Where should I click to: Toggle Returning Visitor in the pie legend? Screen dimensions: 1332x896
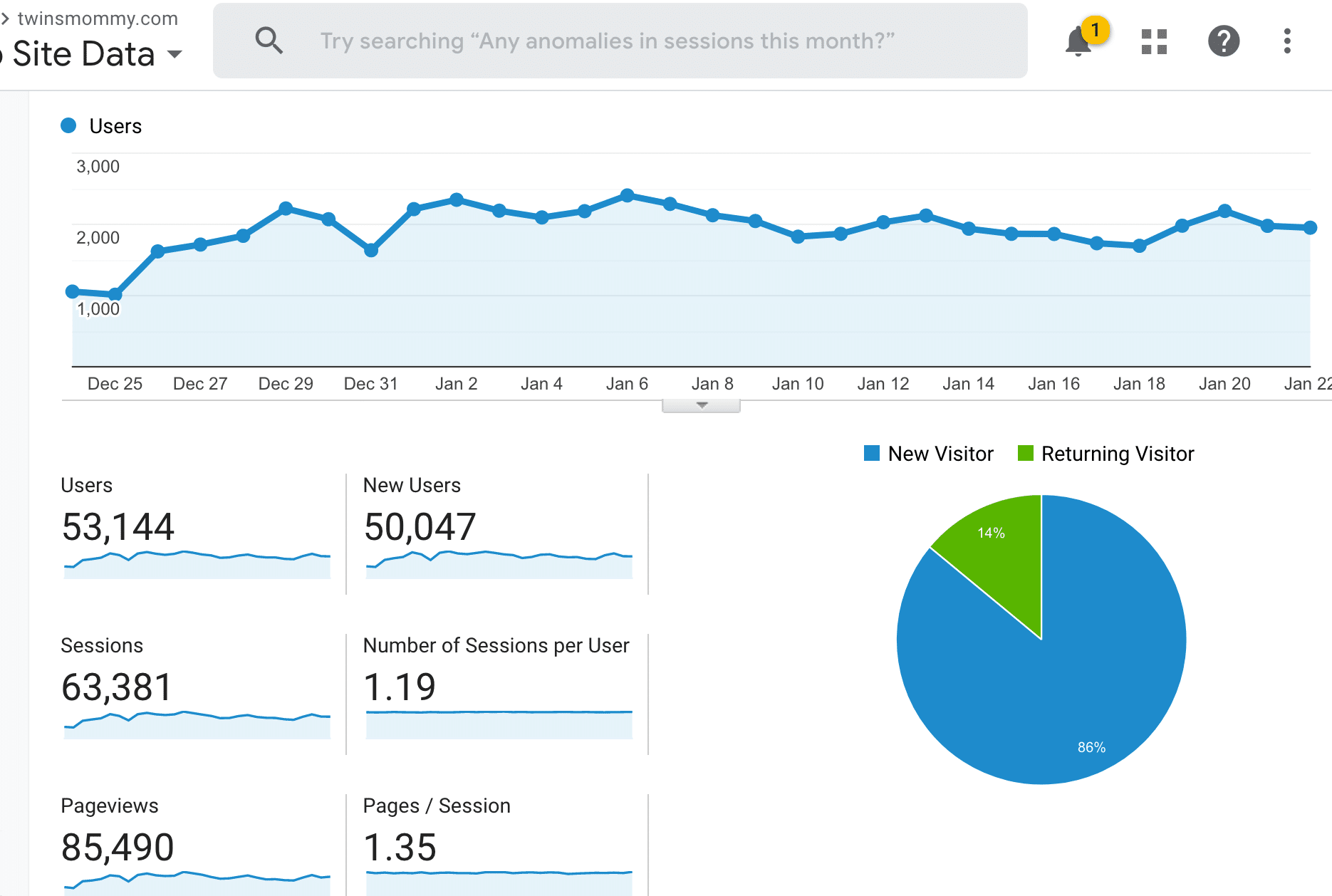pyautogui.click(x=1118, y=453)
